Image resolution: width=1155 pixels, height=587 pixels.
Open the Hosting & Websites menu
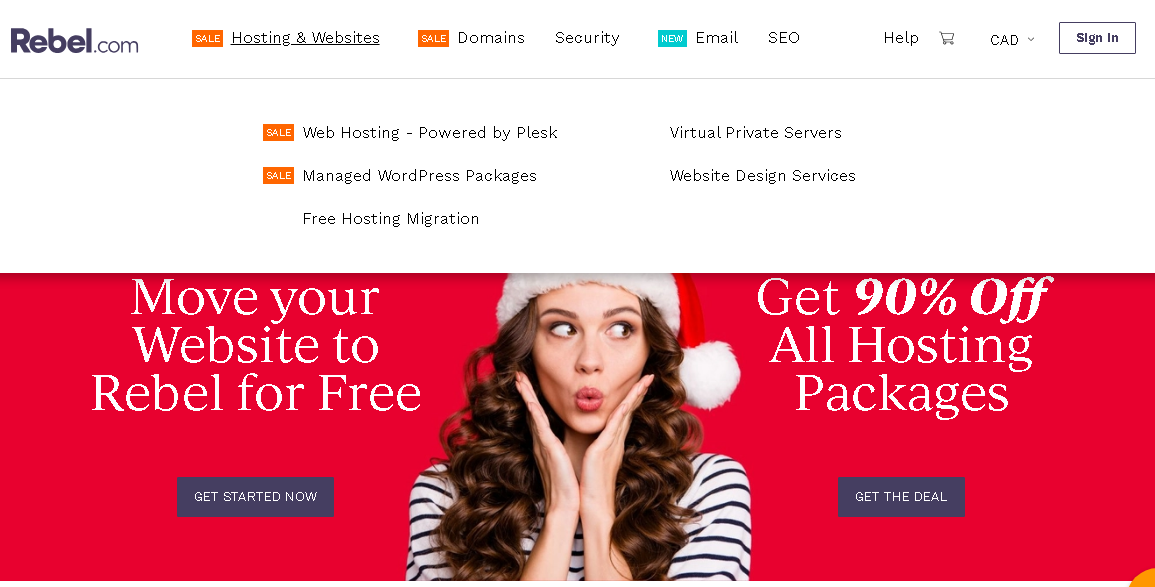click(305, 38)
